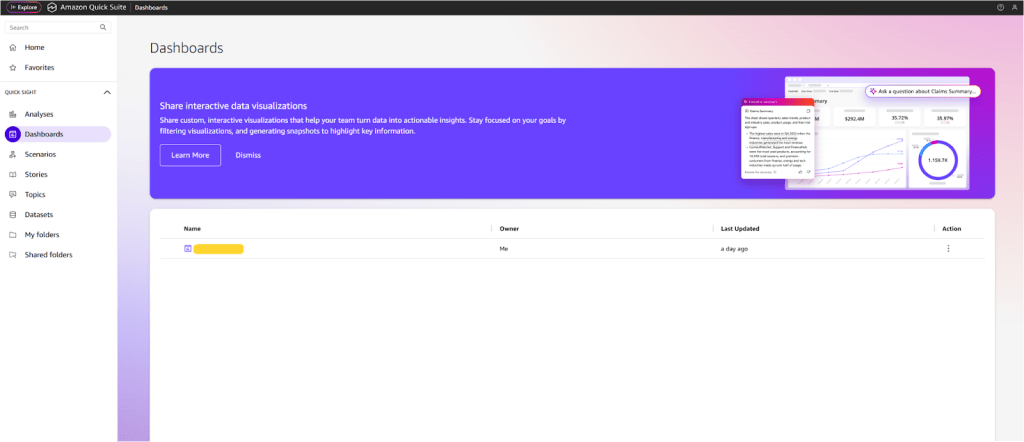Open the Stories section
Viewport: 1024px width, 442px height.
coord(36,174)
